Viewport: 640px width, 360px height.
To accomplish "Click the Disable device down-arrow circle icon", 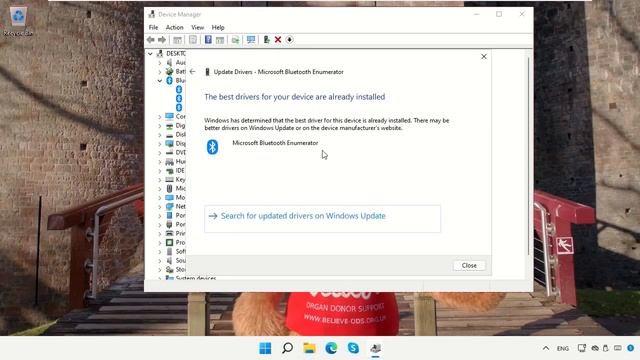I will pyautogui.click(x=289, y=40).
